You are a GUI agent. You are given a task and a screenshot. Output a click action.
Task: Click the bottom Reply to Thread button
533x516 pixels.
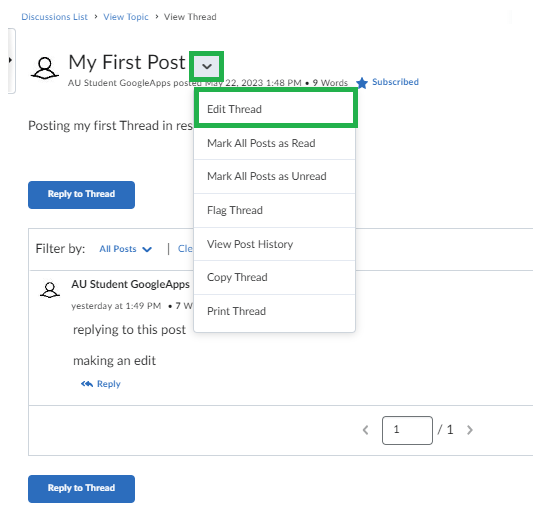[x=82, y=489]
